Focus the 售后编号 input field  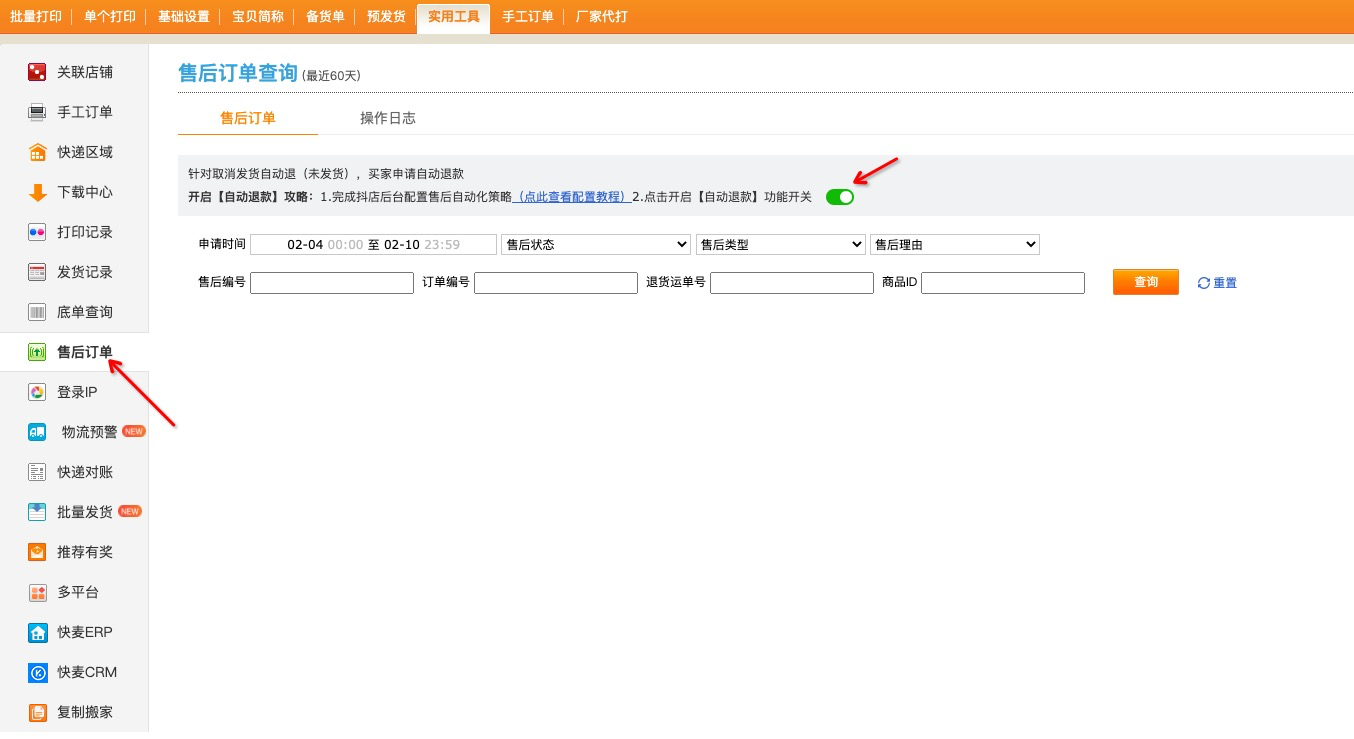point(331,283)
